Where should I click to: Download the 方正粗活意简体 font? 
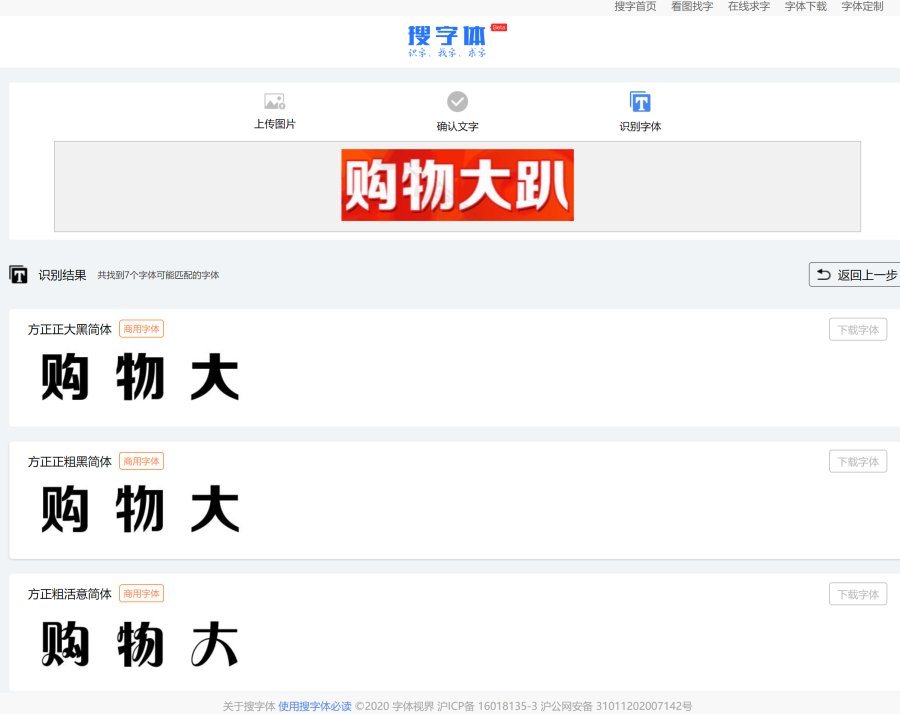pos(857,594)
